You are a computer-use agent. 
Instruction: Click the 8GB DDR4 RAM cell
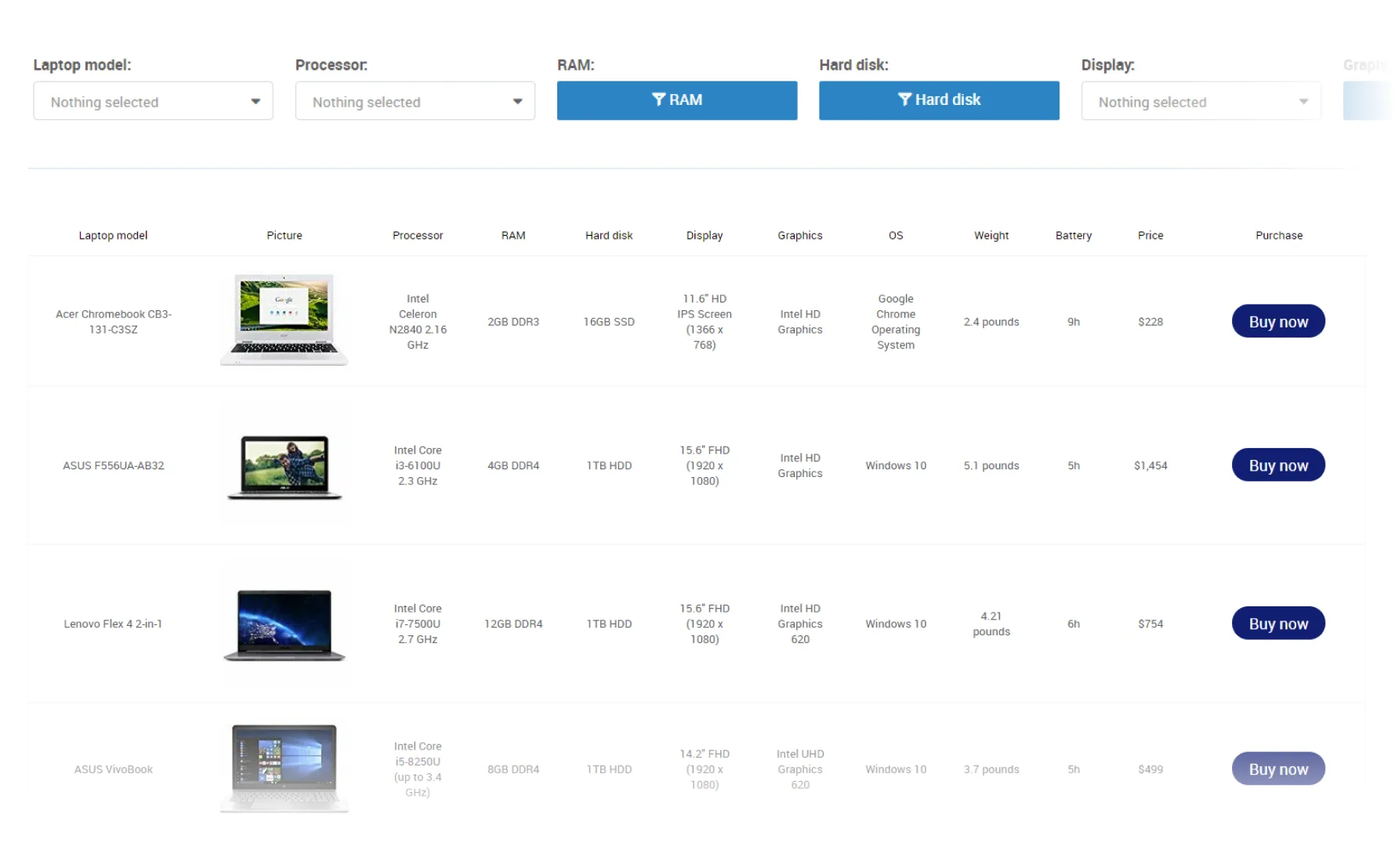(513, 769)
